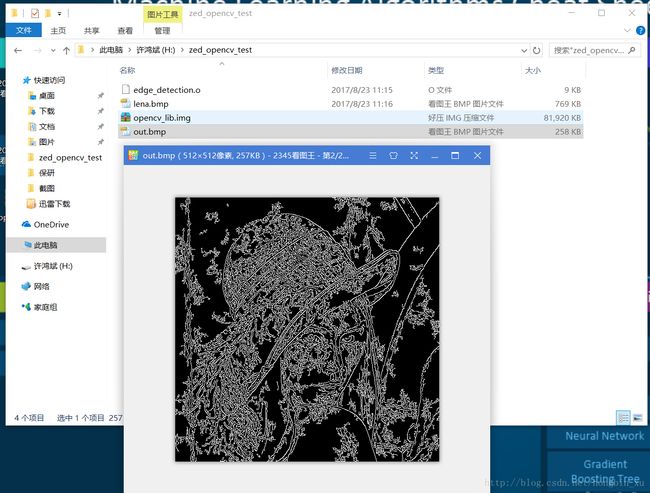Open the 文件 ribbon menu

pyautogui.click(x=24, y=30)
